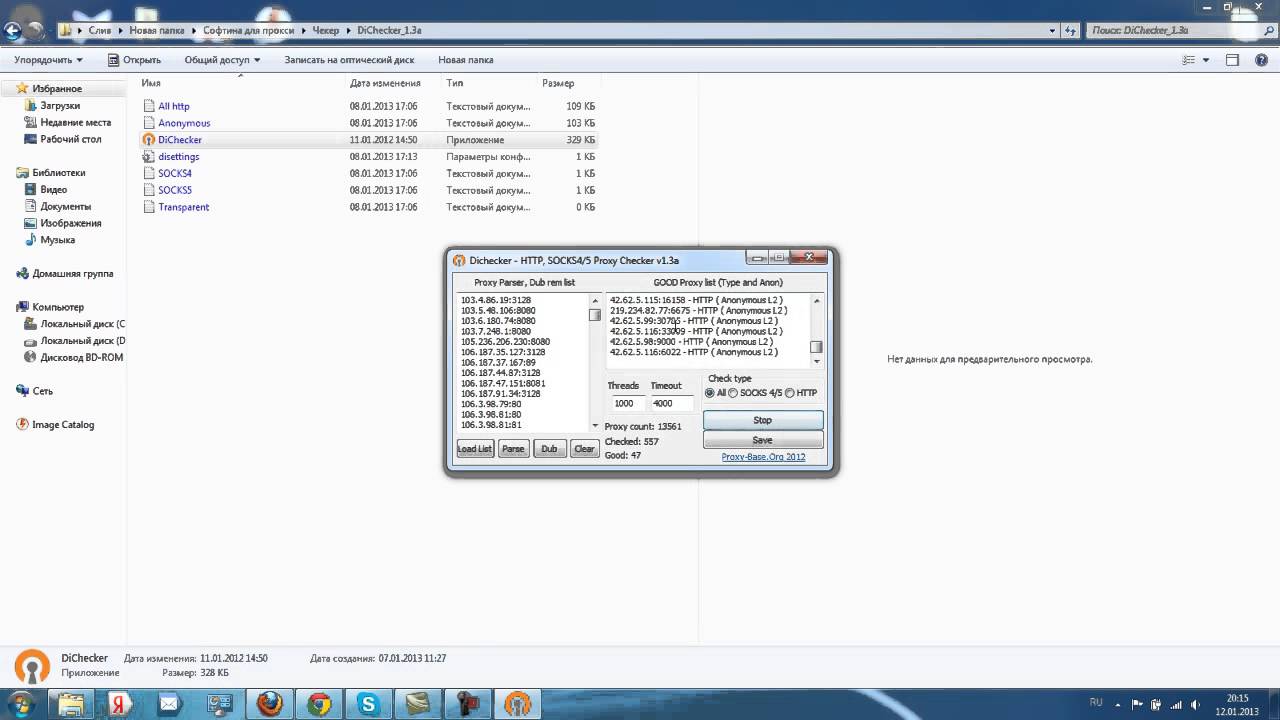Click the GOOD proxy list scrollbar thumb
Screen dimensions: 1280x720
pos(816,347)
